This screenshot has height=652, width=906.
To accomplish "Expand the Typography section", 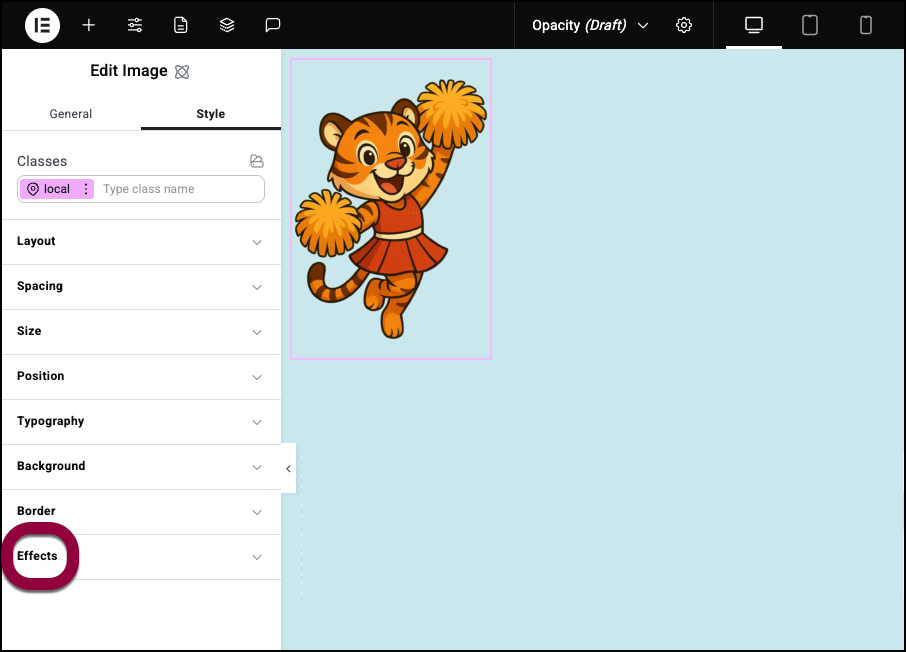I will coord(142,422).
